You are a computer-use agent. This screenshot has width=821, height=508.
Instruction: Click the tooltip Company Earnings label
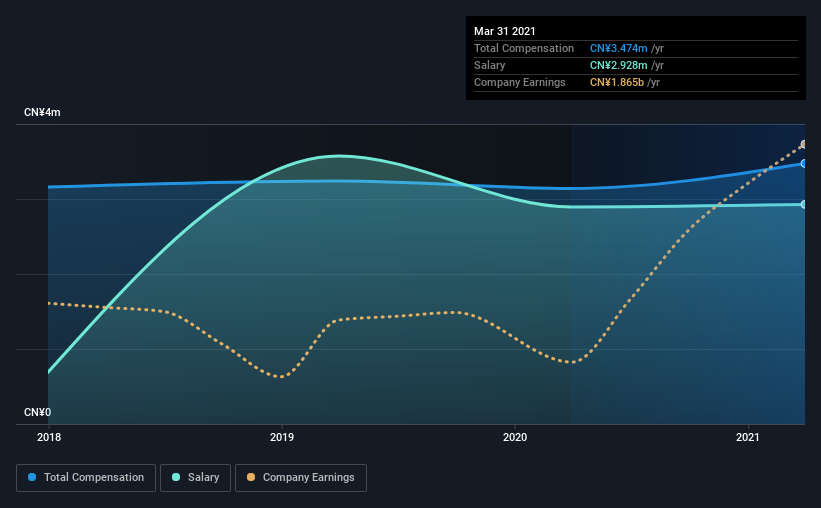point(519,82)
